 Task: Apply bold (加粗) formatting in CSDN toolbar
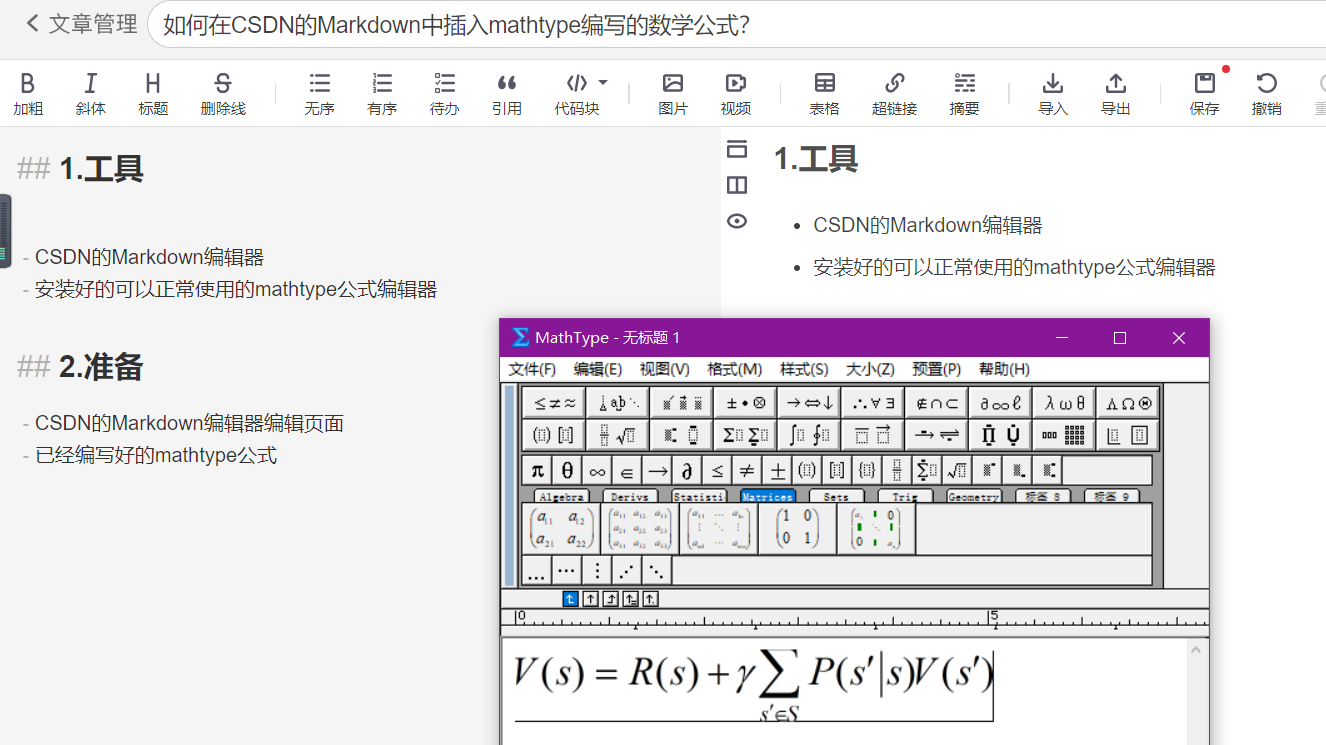(x=28, y=95)
